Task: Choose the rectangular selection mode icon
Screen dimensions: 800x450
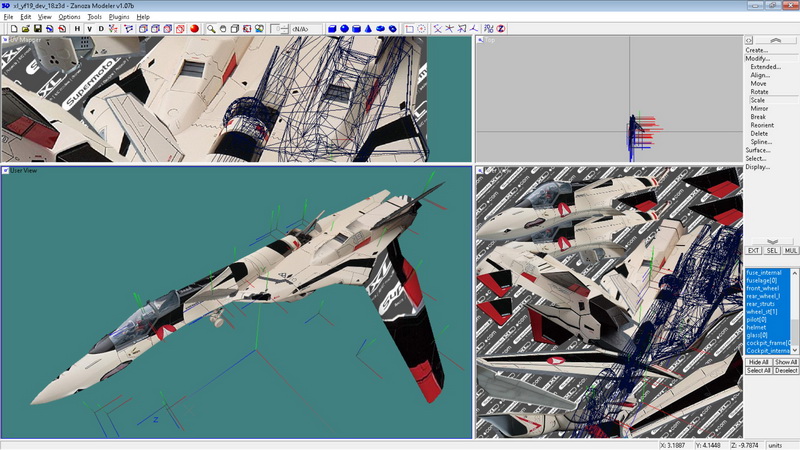Action: click(409, 29)
